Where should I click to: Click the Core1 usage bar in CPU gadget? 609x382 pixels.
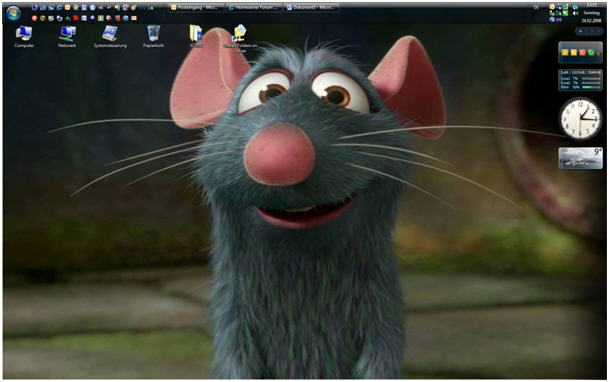(x=590, y=78)
